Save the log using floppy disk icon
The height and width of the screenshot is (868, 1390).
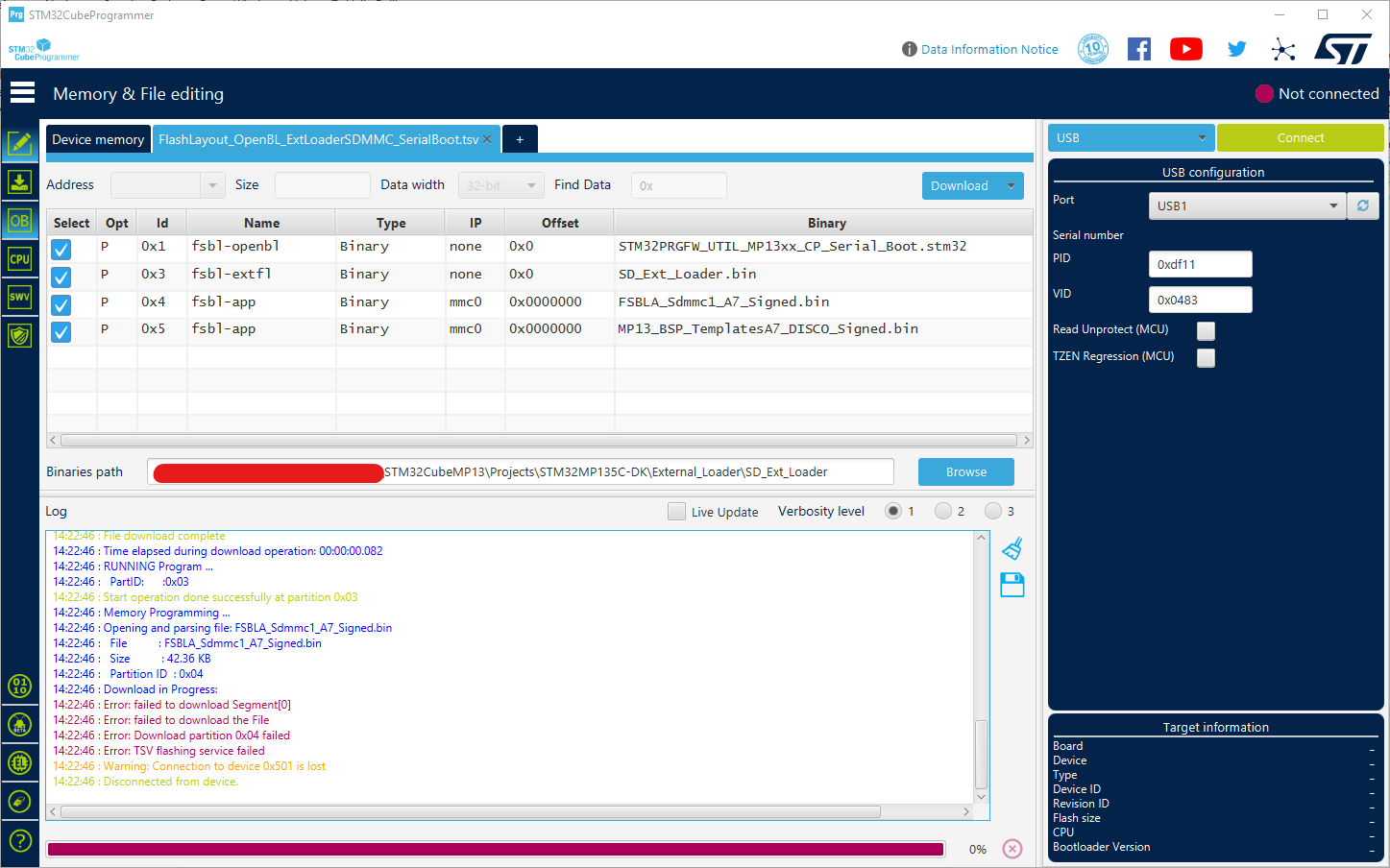tap(1012, 585)
